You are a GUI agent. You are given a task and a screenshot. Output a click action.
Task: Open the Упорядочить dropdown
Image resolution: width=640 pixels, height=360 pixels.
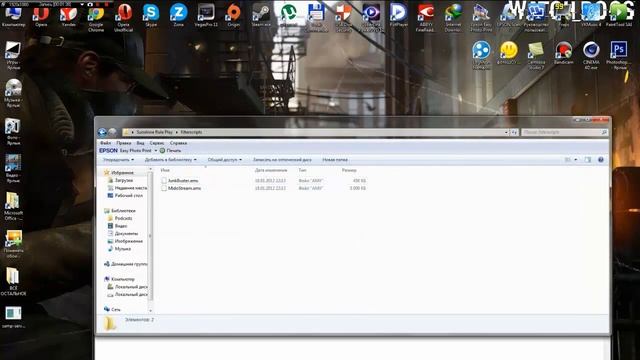tap(118, 160)
